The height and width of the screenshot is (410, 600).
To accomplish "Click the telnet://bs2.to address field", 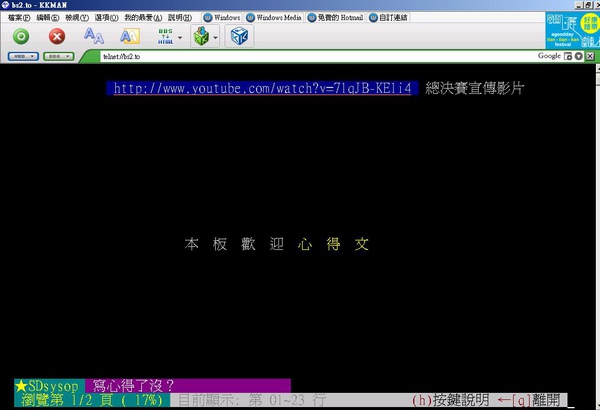I will [318, 56].
